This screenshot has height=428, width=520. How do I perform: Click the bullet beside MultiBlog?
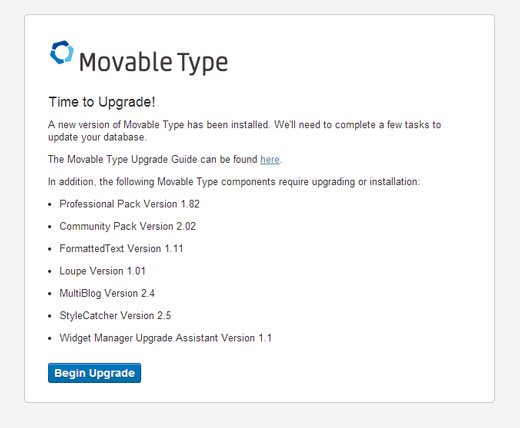tap(50, 294)
